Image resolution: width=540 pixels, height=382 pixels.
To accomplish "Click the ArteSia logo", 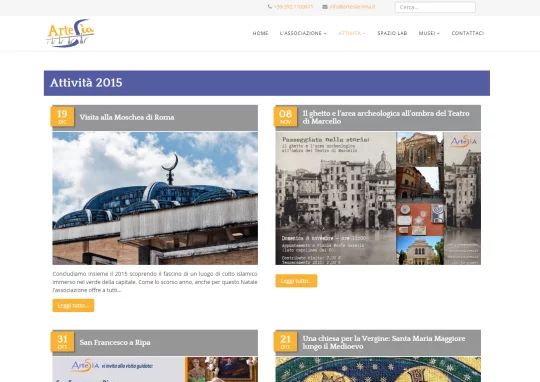I will pos(71,33).
